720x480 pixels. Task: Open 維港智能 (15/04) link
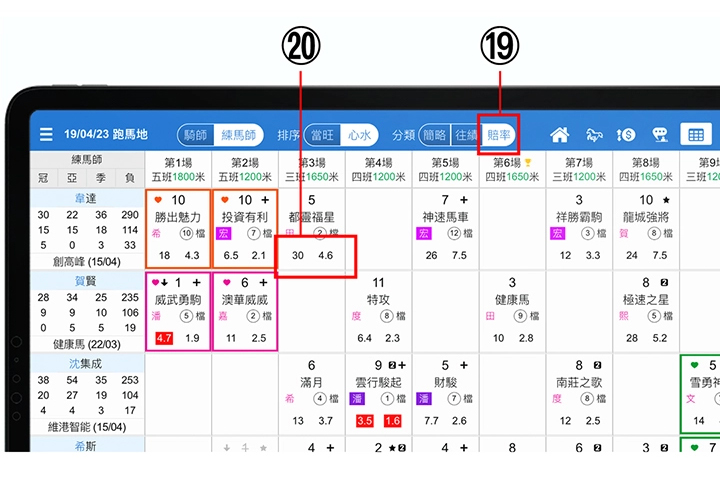(x=87, y=427)
